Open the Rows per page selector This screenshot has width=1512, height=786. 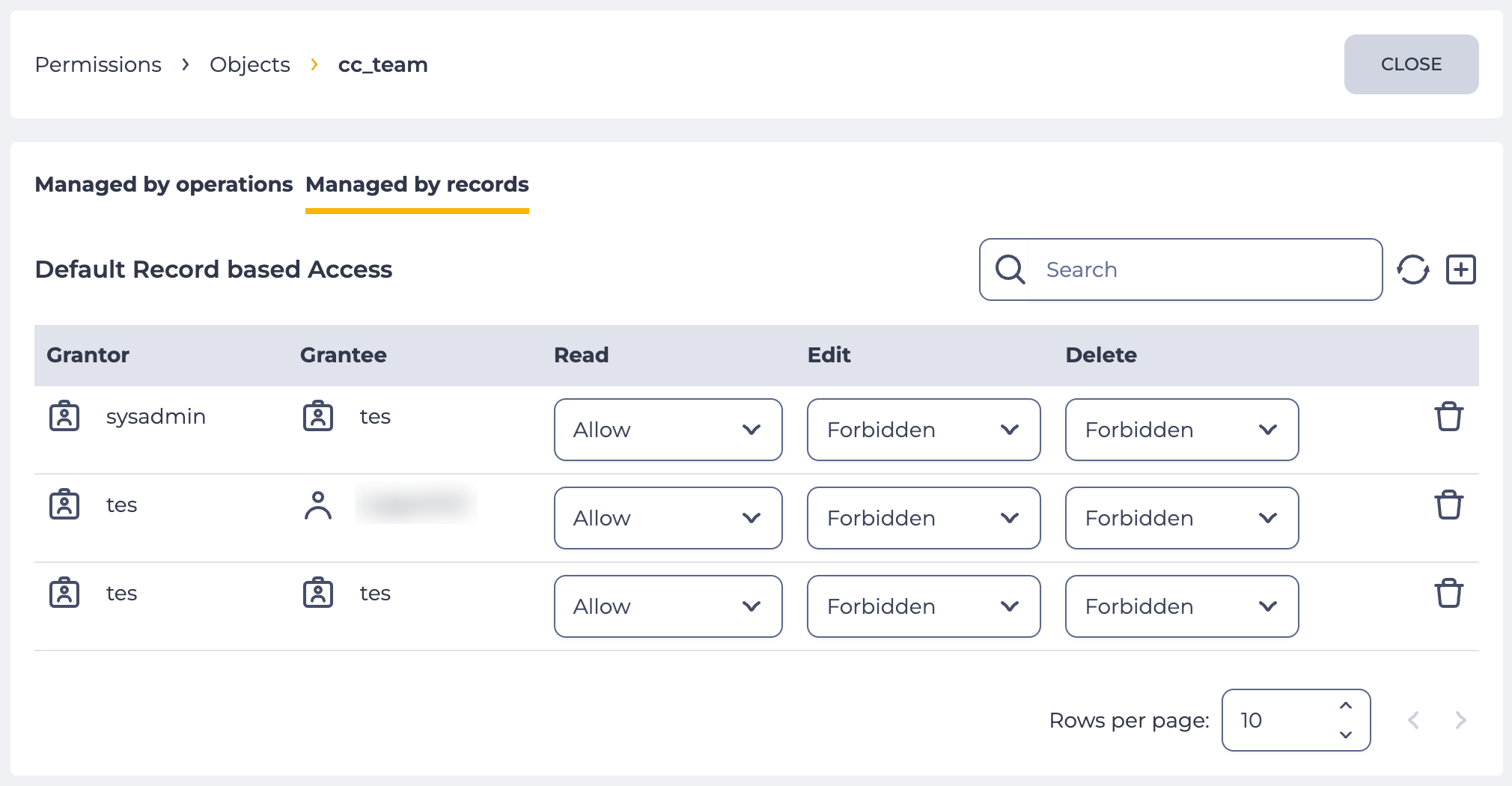[x=1296, y=720]
